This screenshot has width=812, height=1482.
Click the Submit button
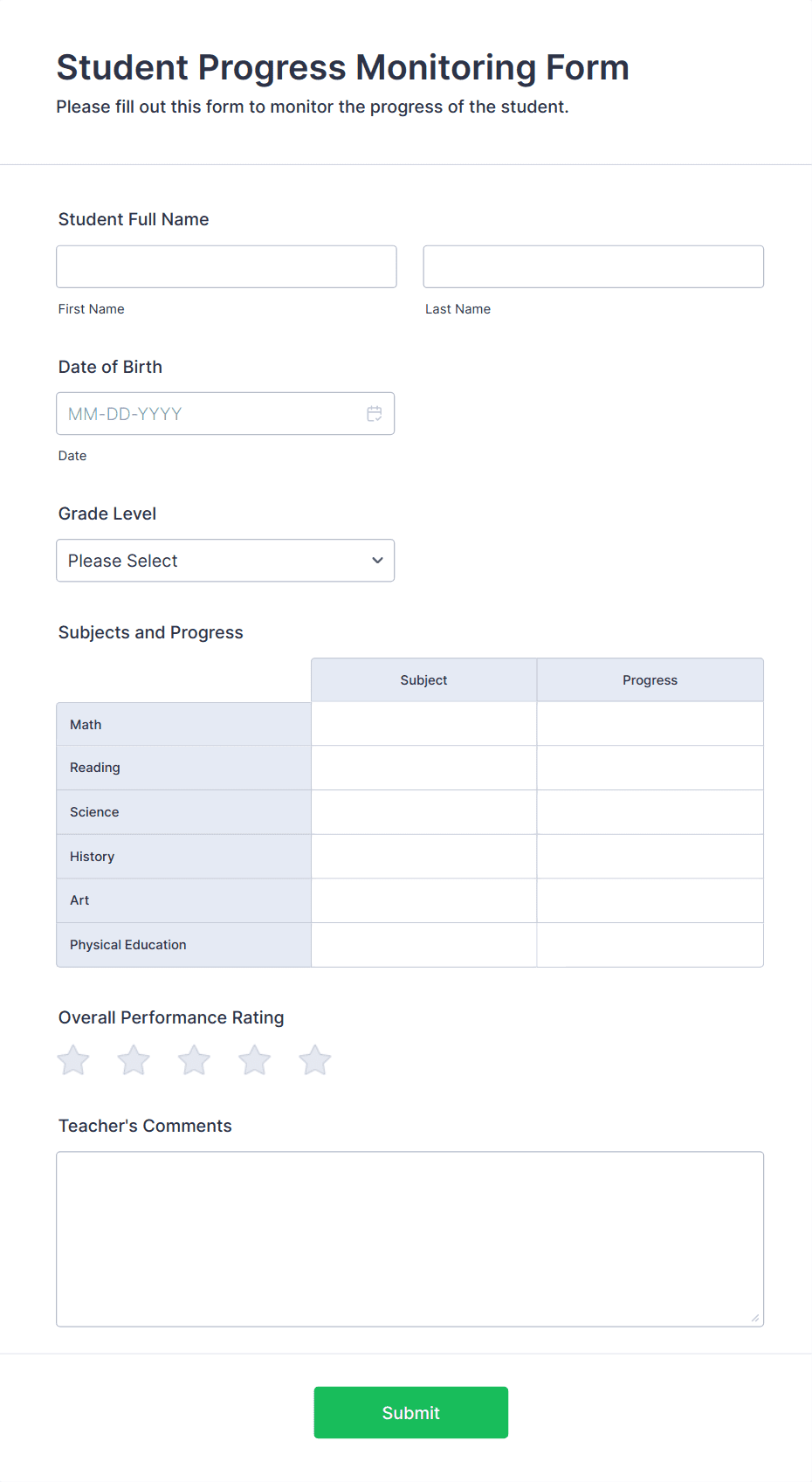point(410,1412)
